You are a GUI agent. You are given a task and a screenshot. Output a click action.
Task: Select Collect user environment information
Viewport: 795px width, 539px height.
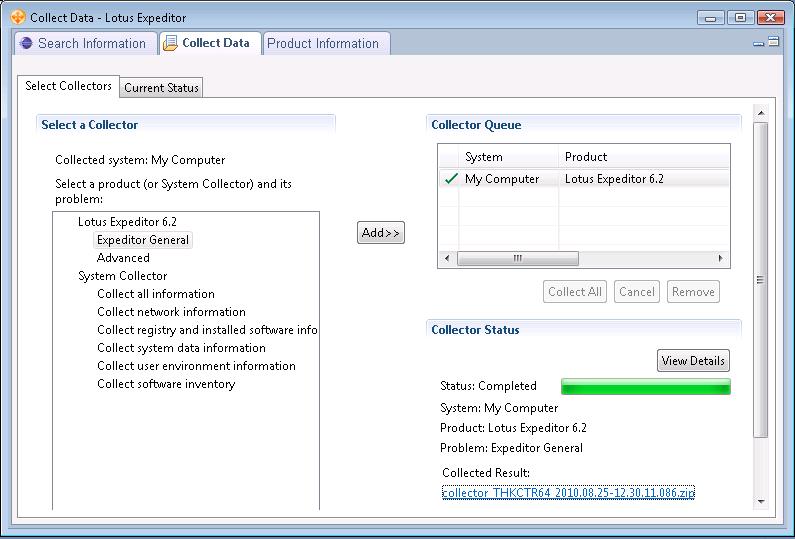[196, 366]
